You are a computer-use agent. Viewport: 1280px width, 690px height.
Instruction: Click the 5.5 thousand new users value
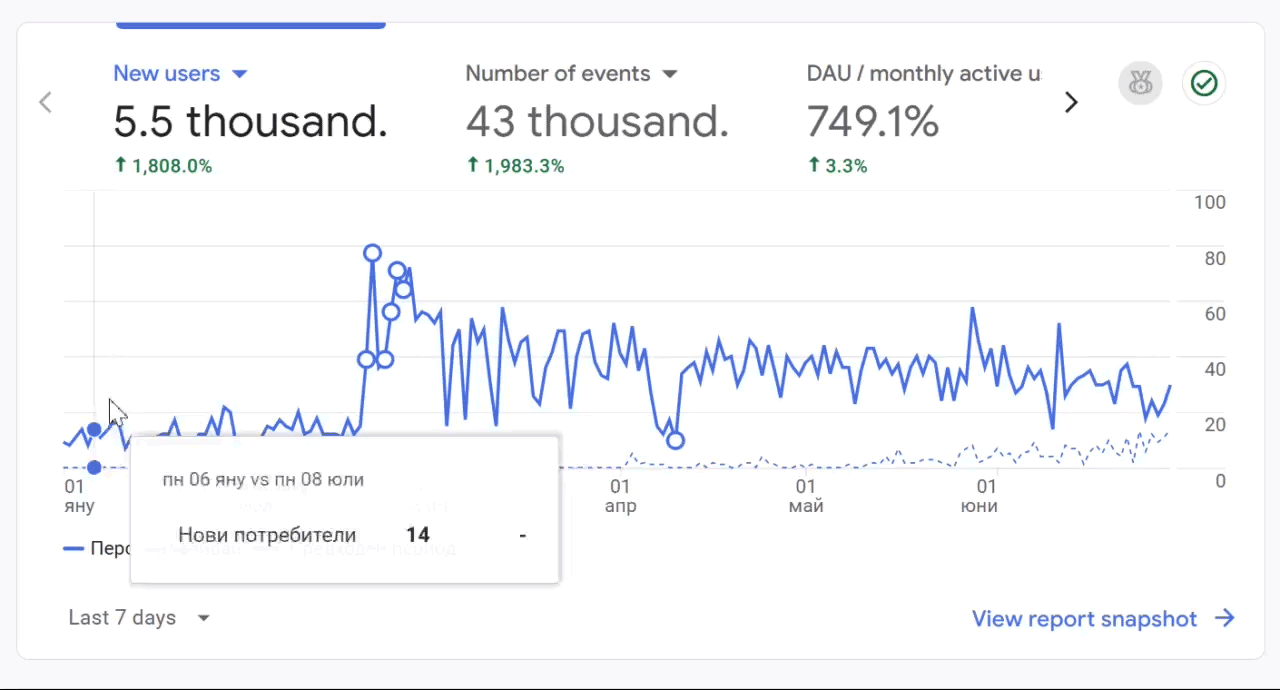[x=250, y=122]
